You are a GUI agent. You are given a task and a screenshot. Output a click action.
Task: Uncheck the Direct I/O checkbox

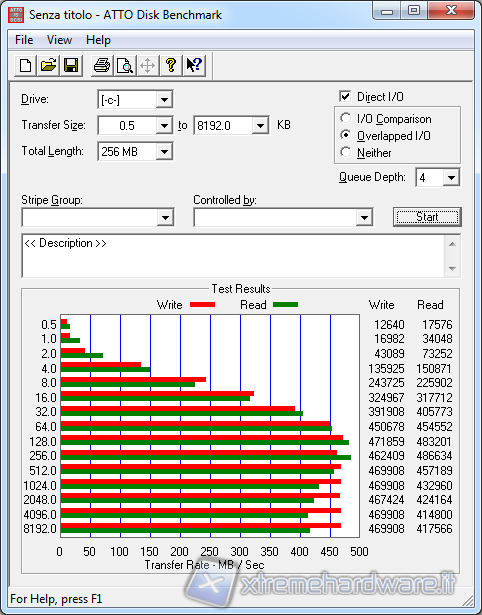pyautogui.click(x=345, y=96)
